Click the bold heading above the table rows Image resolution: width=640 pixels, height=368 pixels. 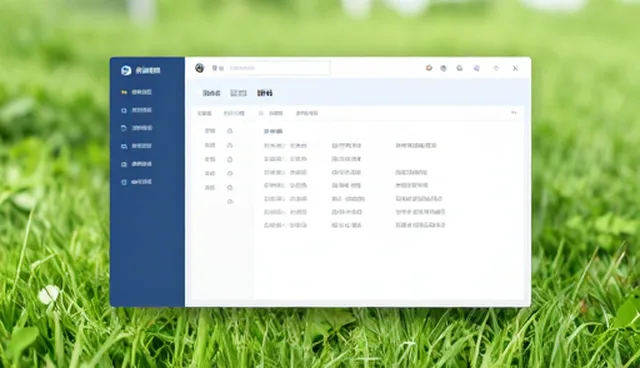click(273, 131)
